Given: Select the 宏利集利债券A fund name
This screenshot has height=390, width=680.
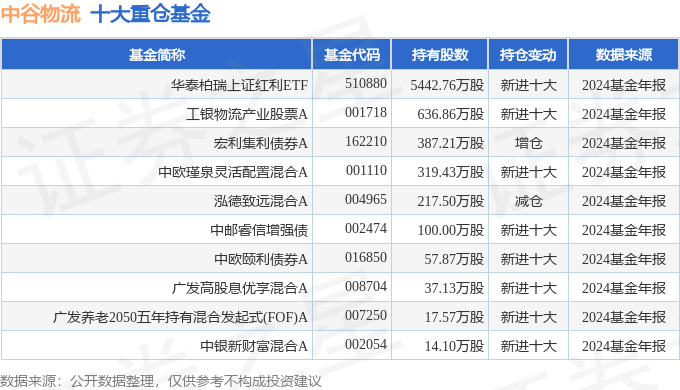Looking at the screenshot, I should pos(261,143).
